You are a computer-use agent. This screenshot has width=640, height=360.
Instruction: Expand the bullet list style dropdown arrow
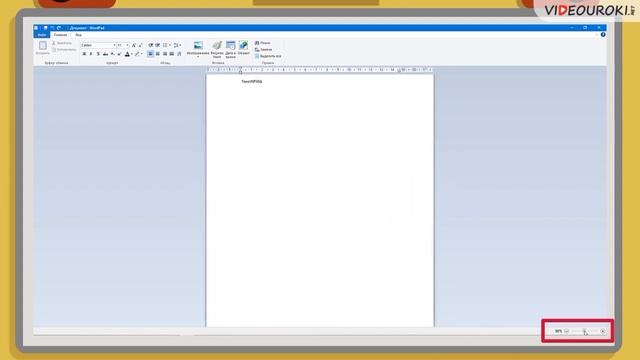pos(170,45)
